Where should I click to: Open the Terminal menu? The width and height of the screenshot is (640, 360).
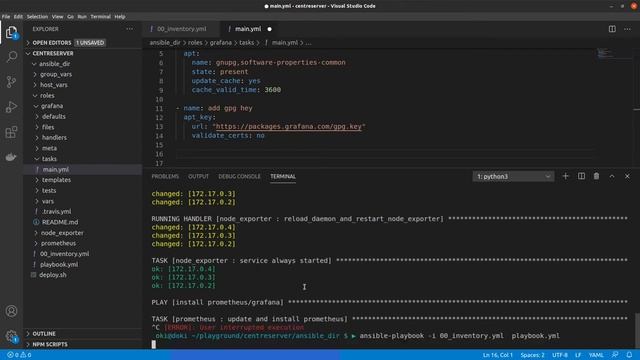click(x=100, y=17)
